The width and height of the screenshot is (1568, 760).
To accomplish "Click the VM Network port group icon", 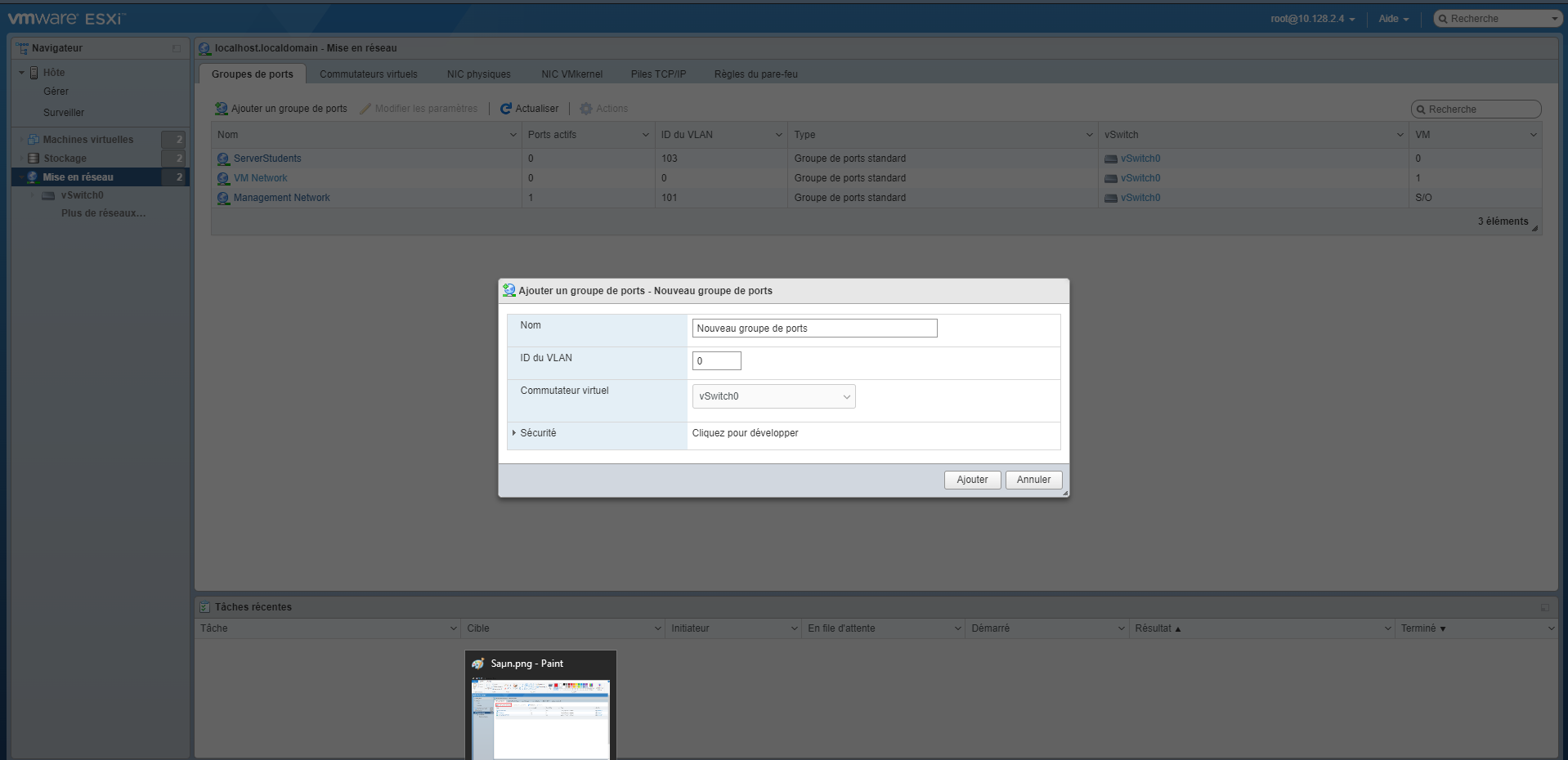I will (x=223, y=178).
